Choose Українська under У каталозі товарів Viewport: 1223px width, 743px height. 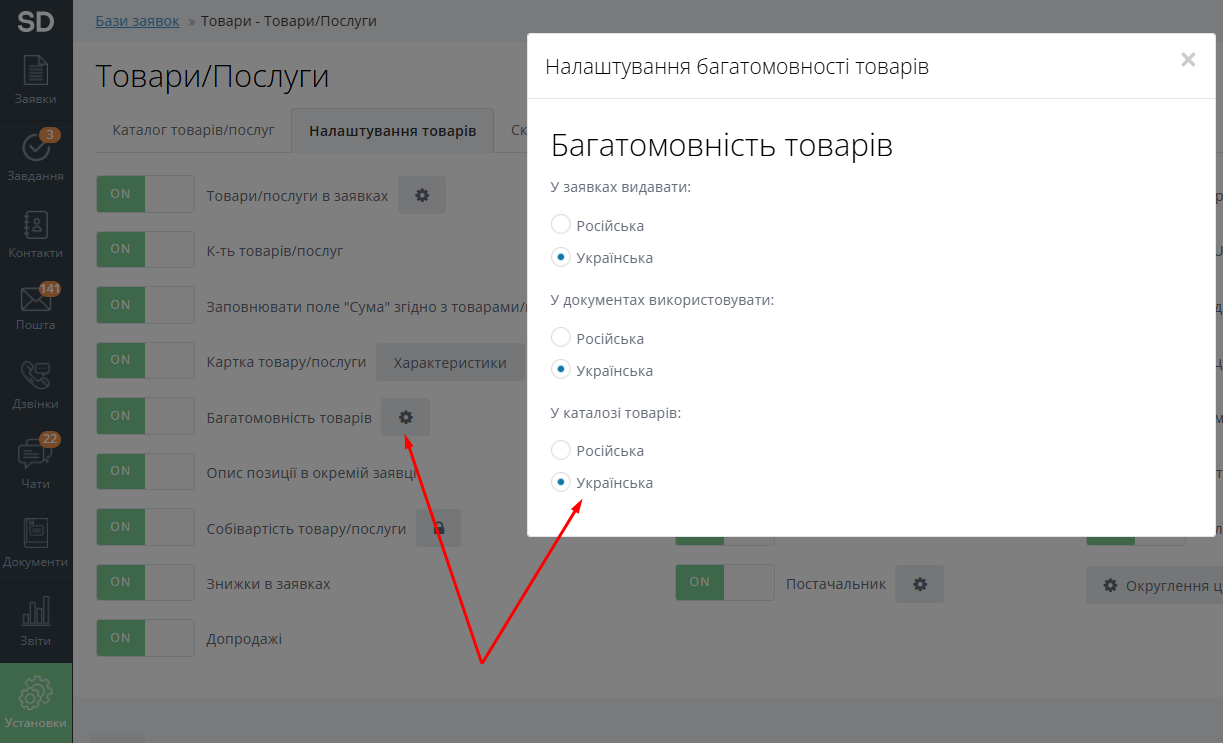[561, 483]
